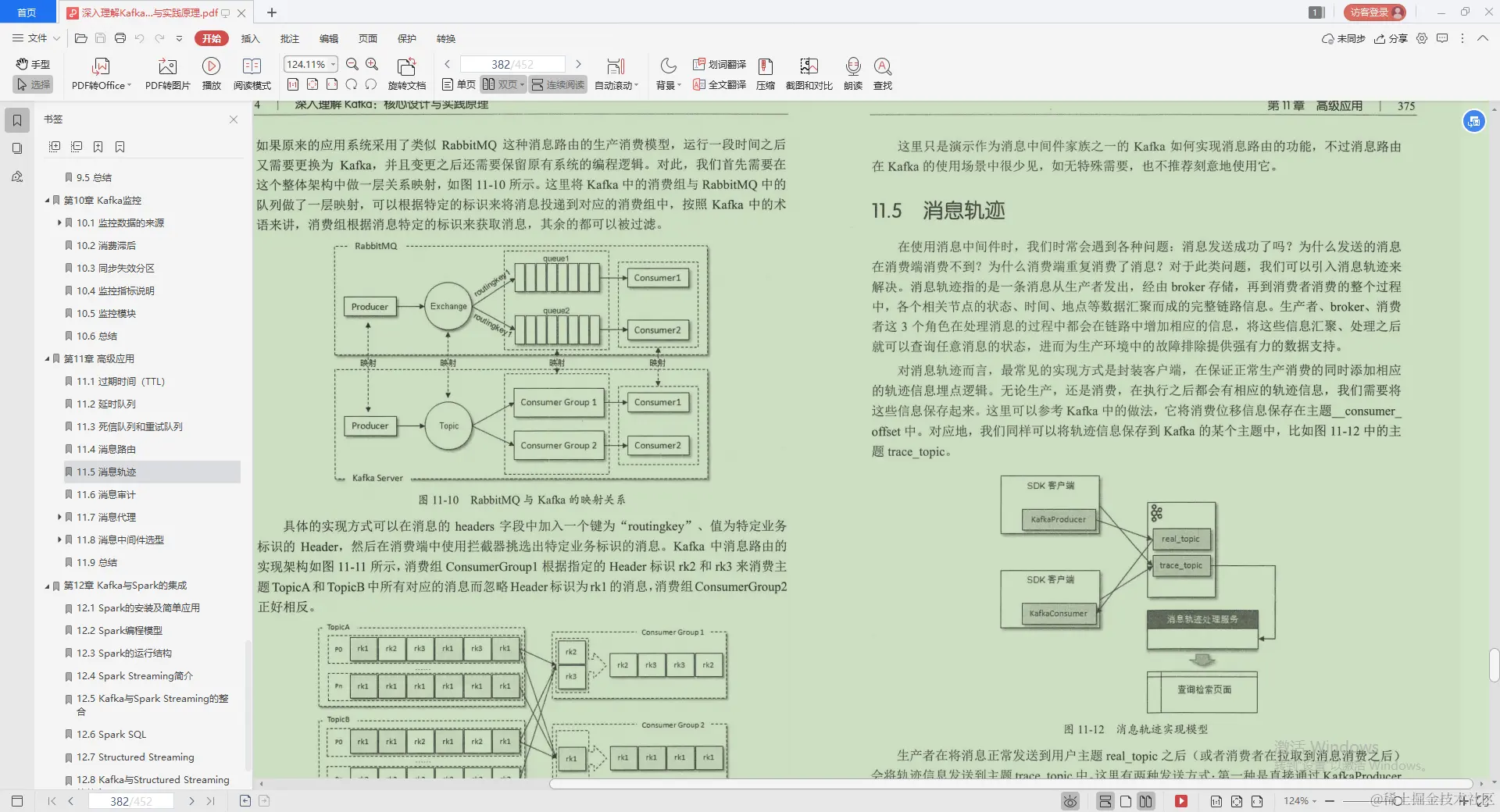Click the 访客登录 login button

click(1373, 12)
